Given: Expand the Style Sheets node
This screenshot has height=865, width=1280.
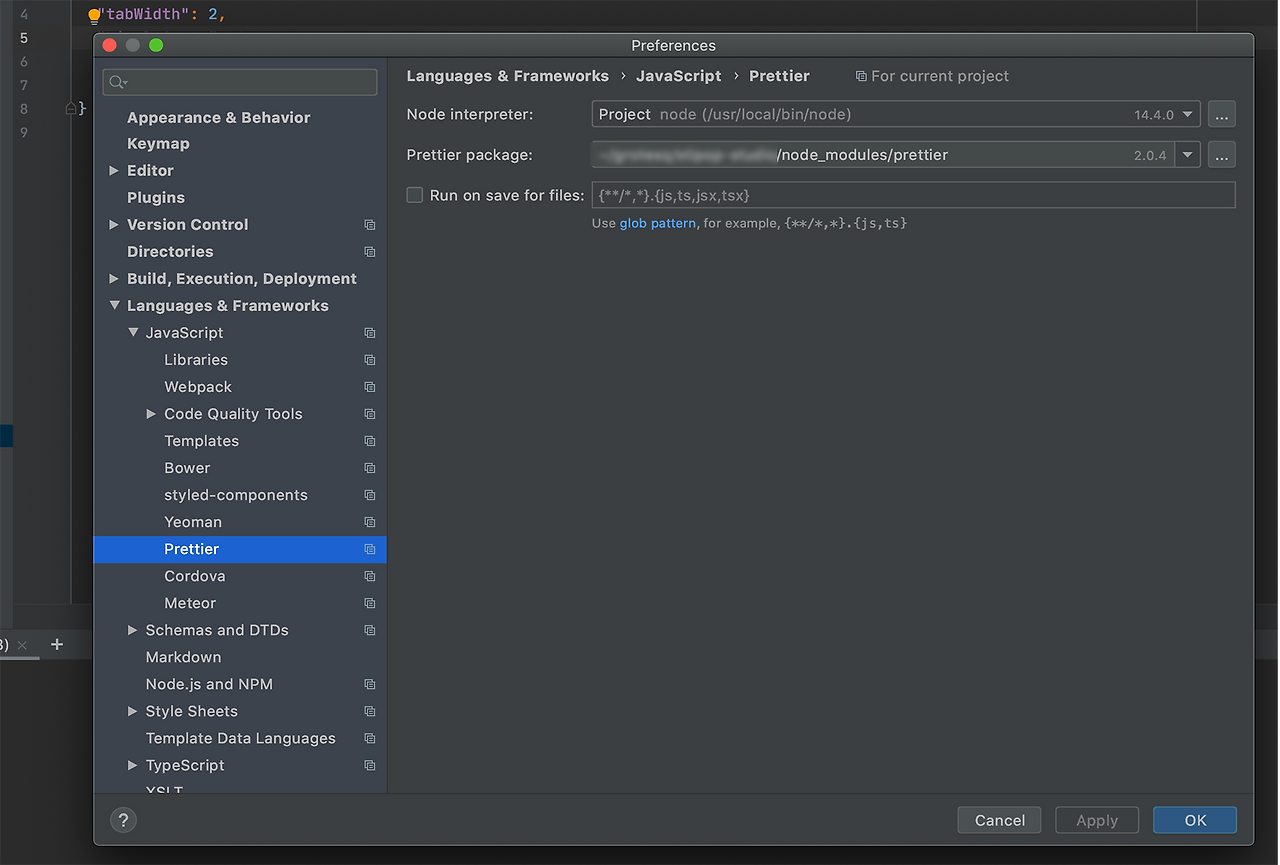Looking at the screenshot, I should [x=133, y=711].
